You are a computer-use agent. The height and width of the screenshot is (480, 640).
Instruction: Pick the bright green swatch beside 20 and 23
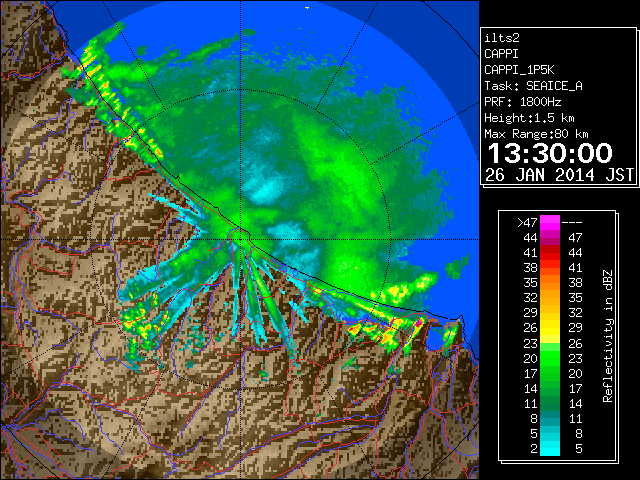click(550, 358)
